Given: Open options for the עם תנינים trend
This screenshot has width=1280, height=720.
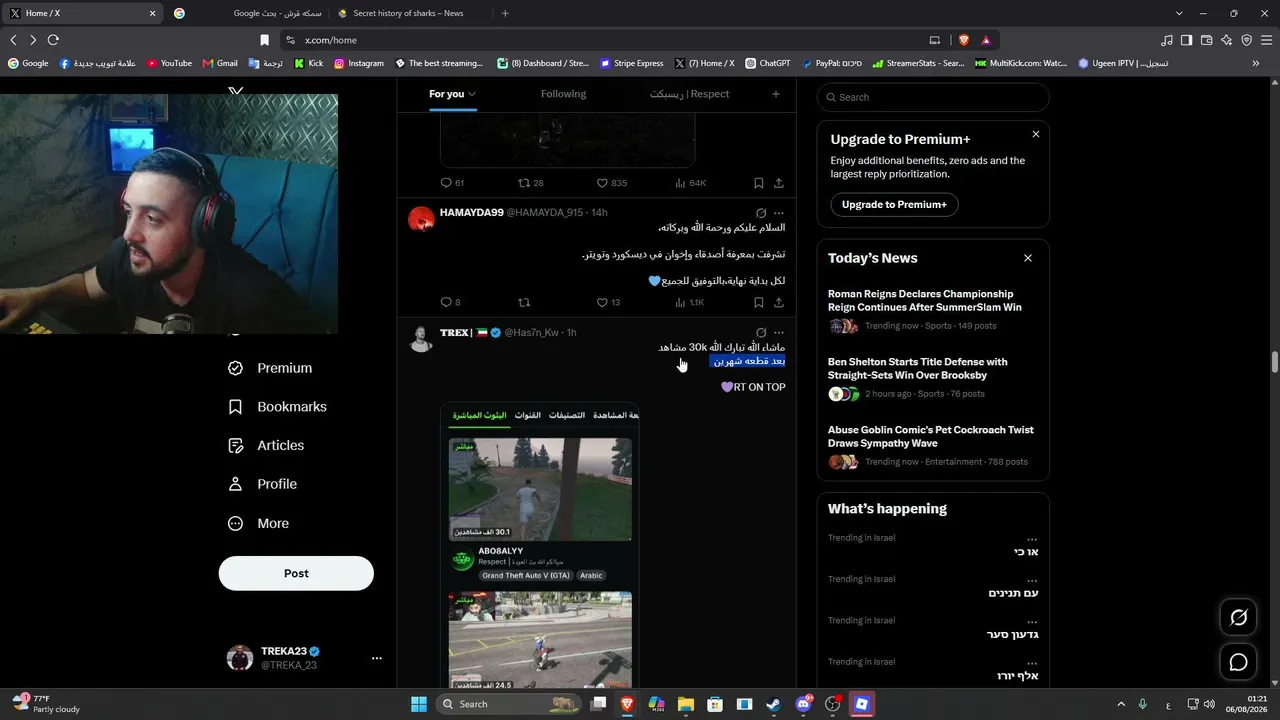Looking at the screenshot, I should tap(1032, 580).
